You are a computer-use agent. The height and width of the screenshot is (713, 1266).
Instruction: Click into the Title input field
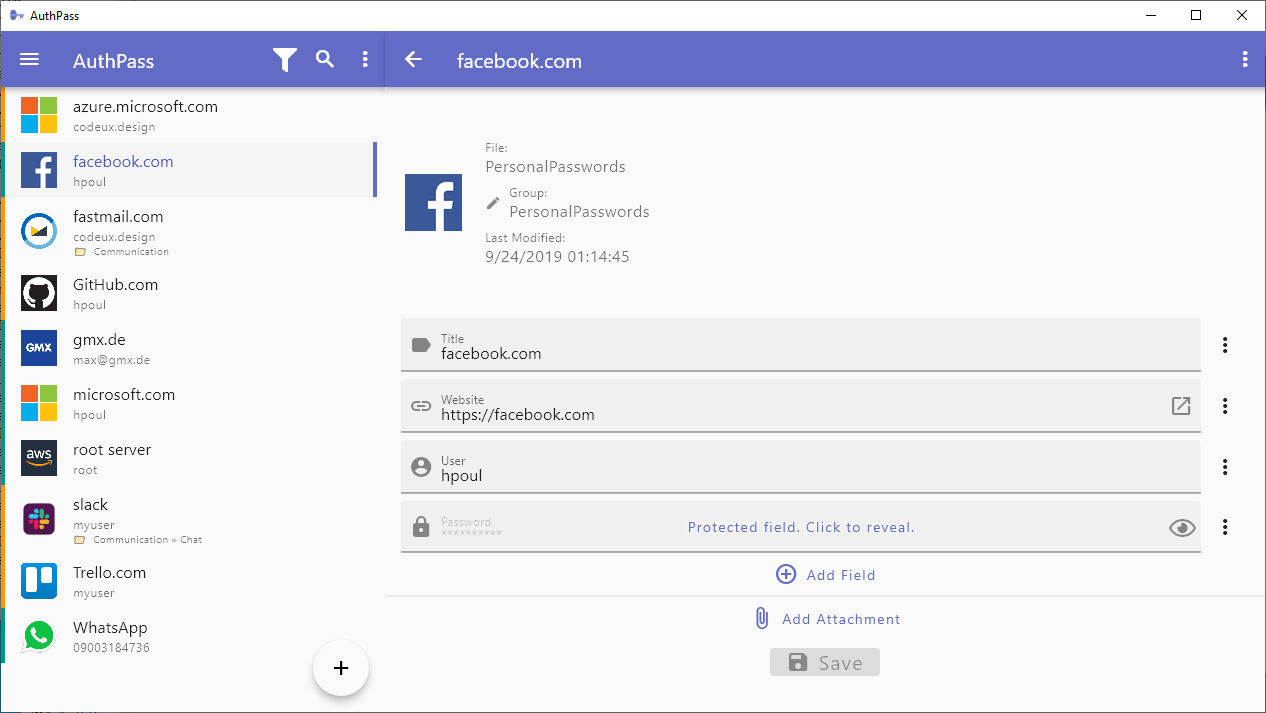coord(800,345)
